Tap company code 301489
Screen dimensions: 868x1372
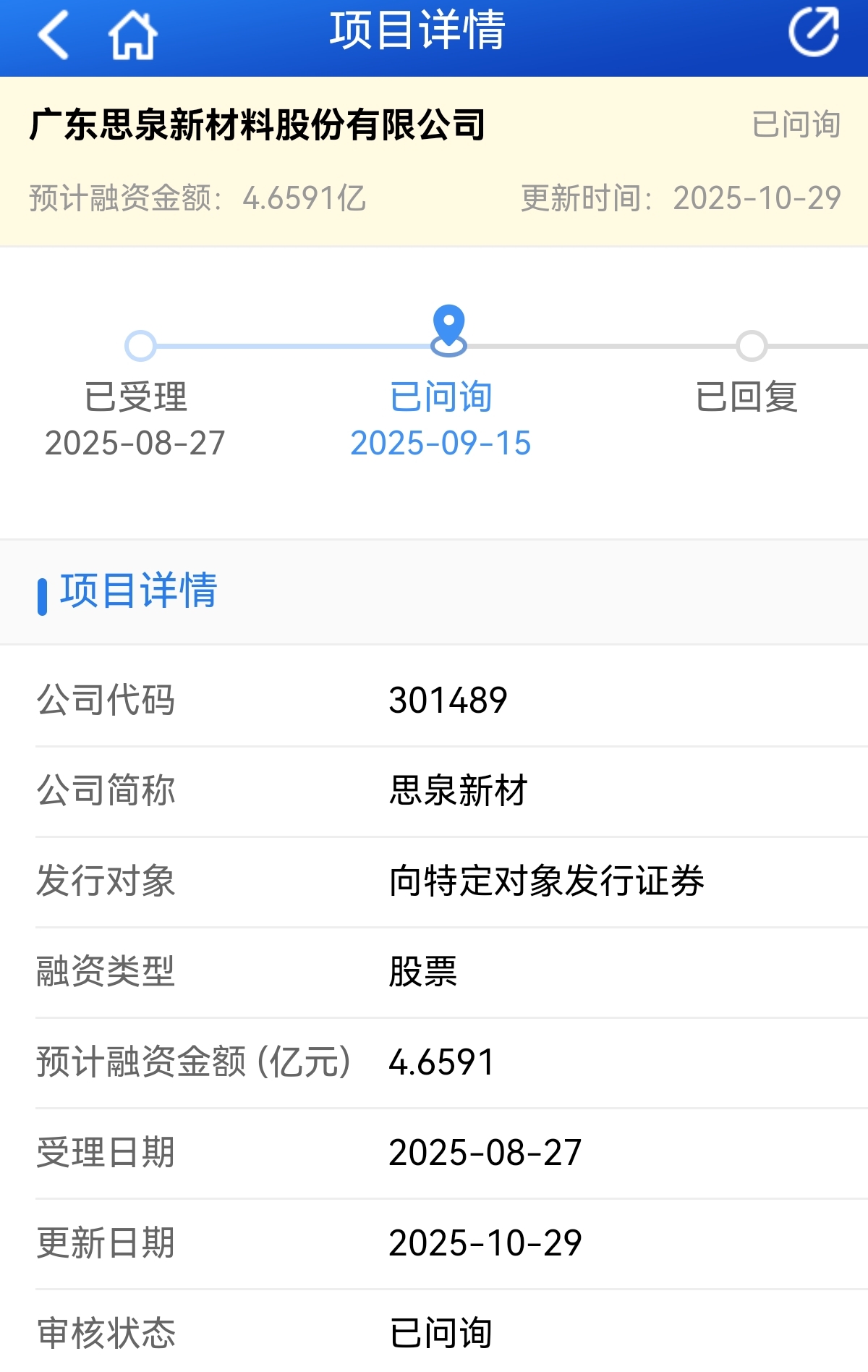[448, 700]
